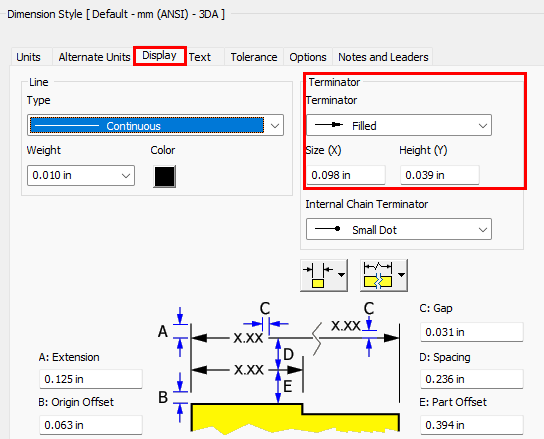Screen dimensions: 544x439
Task: Click the E: Part Offset 0.394 in field
Action: coord(472,425)
